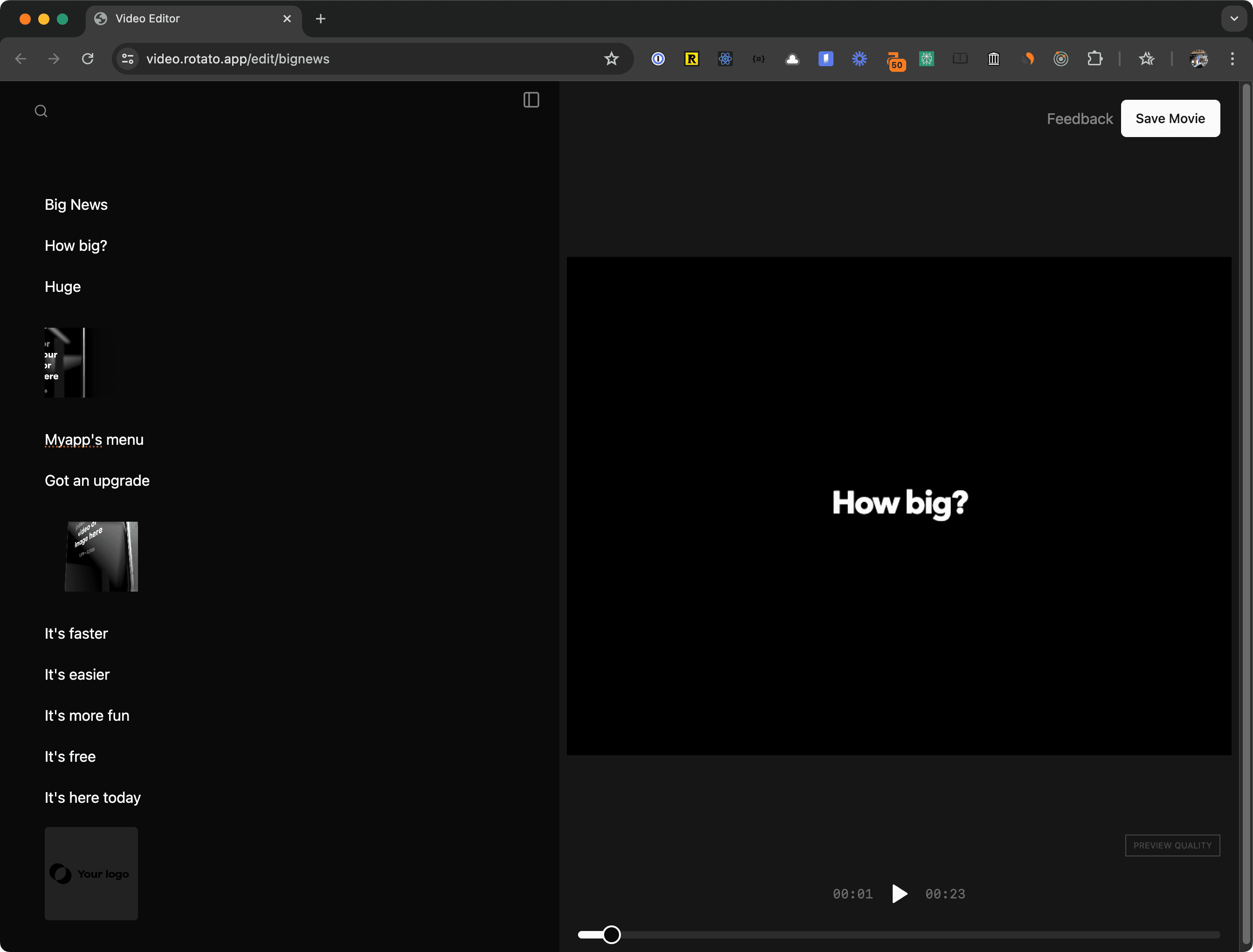The height and width of the screenshot is (952, 1253).
Task: Bookmark this page with the star
Action: [x=611, y=58]
